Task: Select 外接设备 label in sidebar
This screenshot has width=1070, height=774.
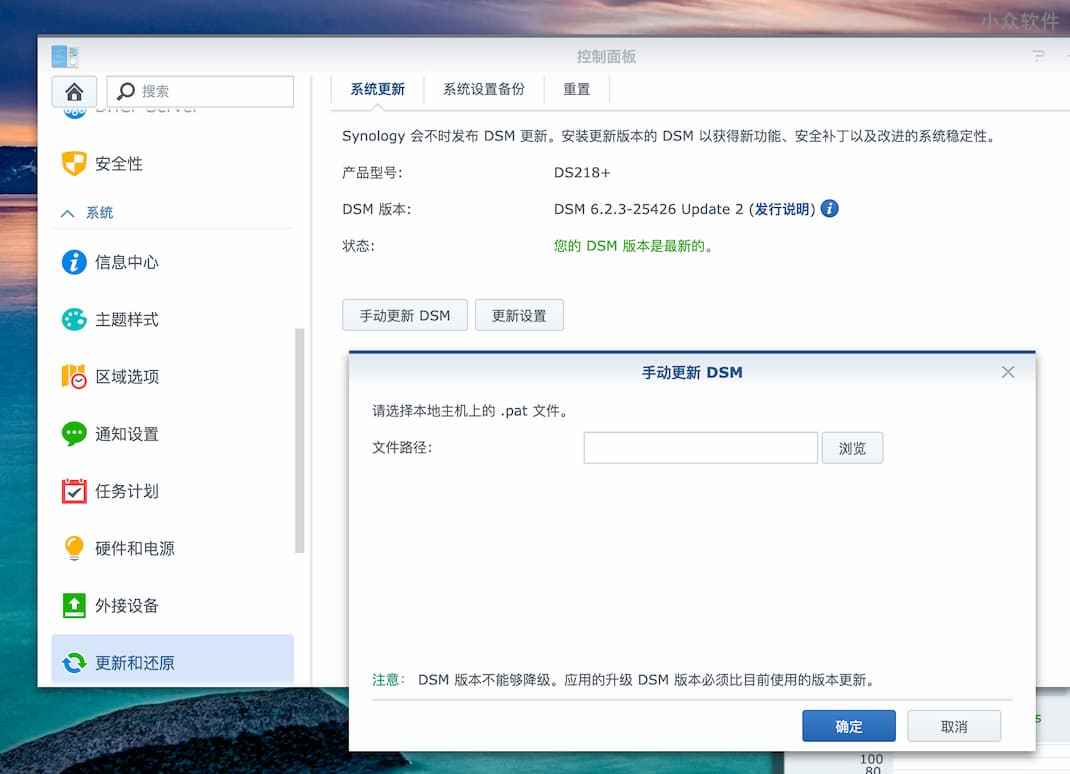Action: [x=127, y=605]
